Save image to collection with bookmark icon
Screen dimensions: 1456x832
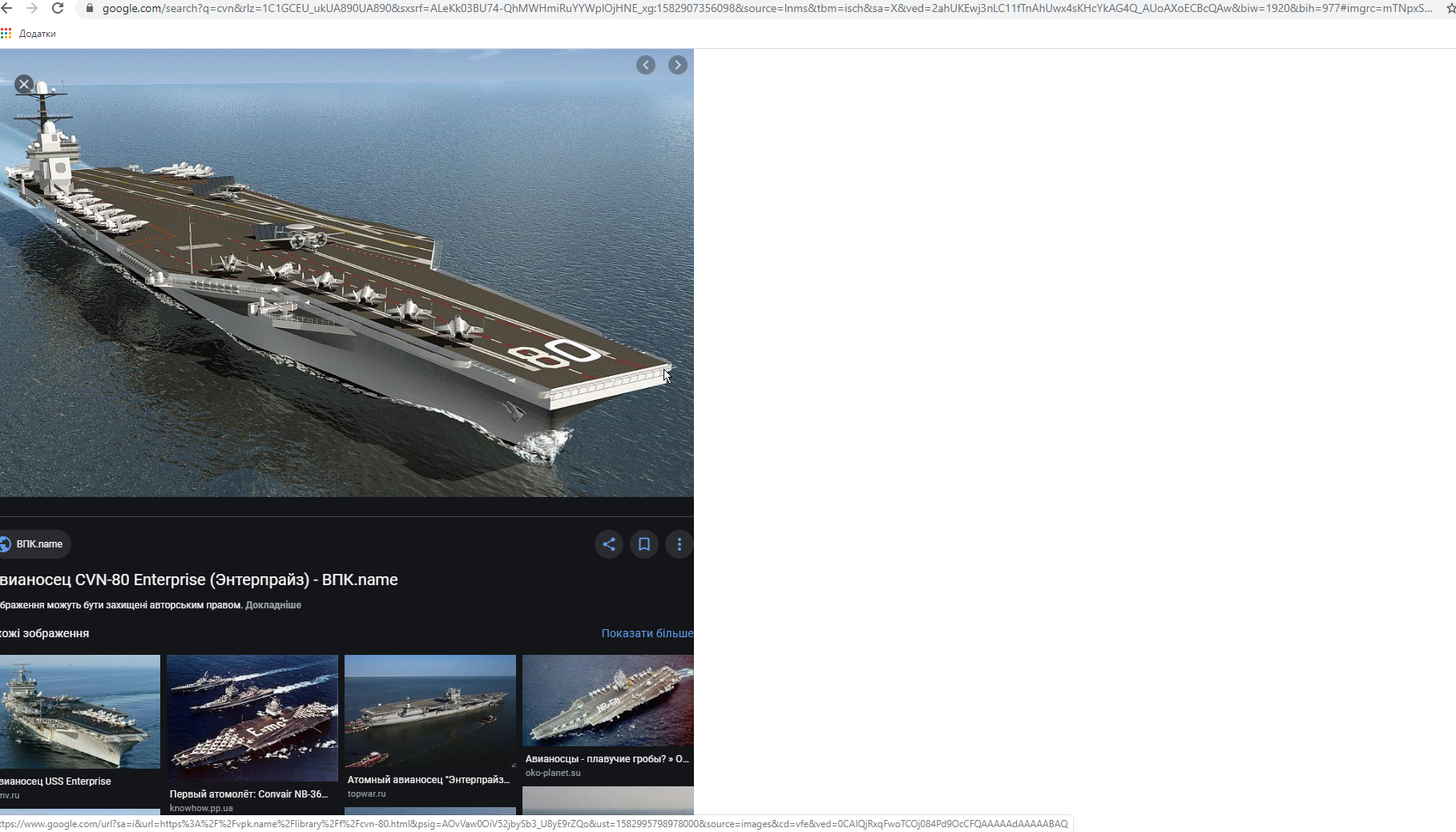click(644, 544)
